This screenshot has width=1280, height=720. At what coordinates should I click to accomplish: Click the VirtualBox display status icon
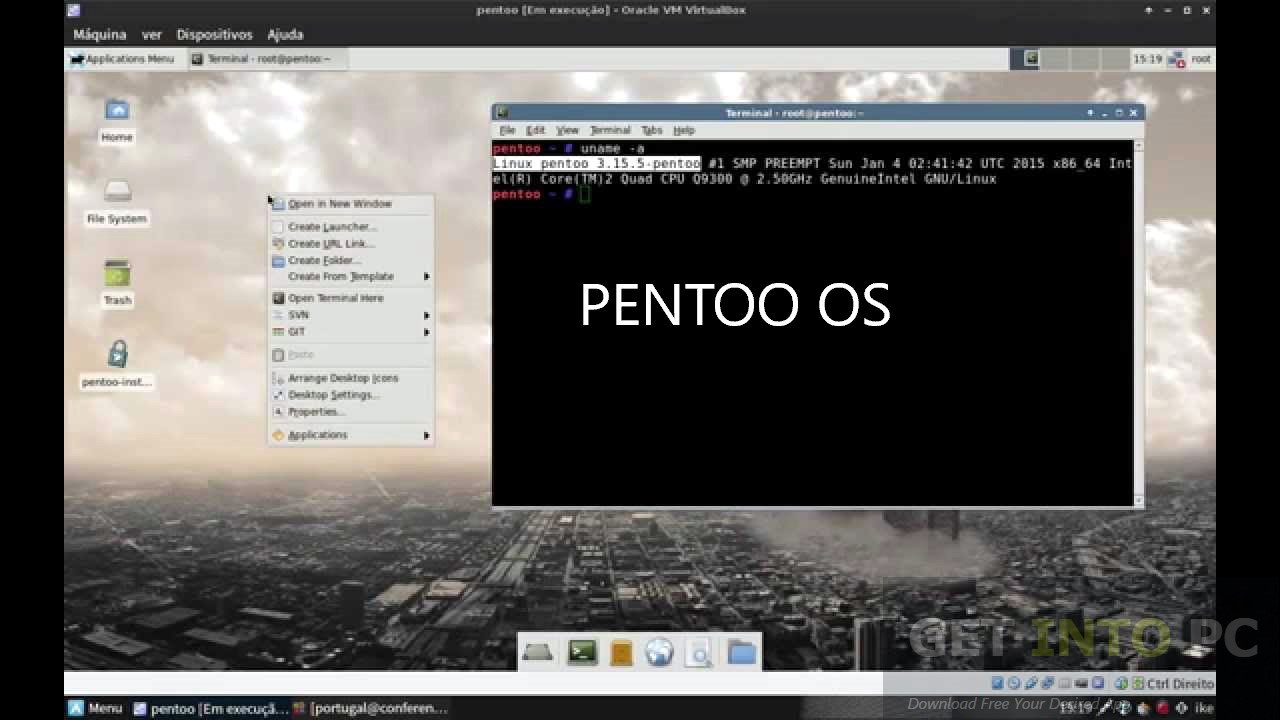(x=1082, y=684)
